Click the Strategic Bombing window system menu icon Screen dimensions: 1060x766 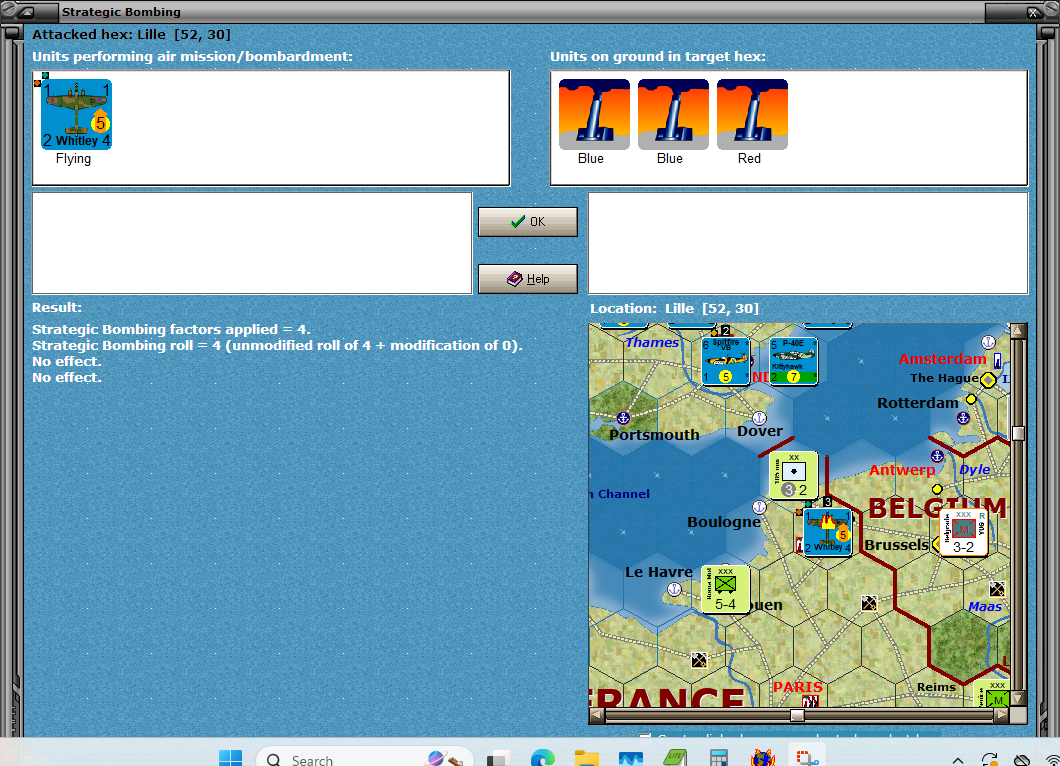[26, 11]
